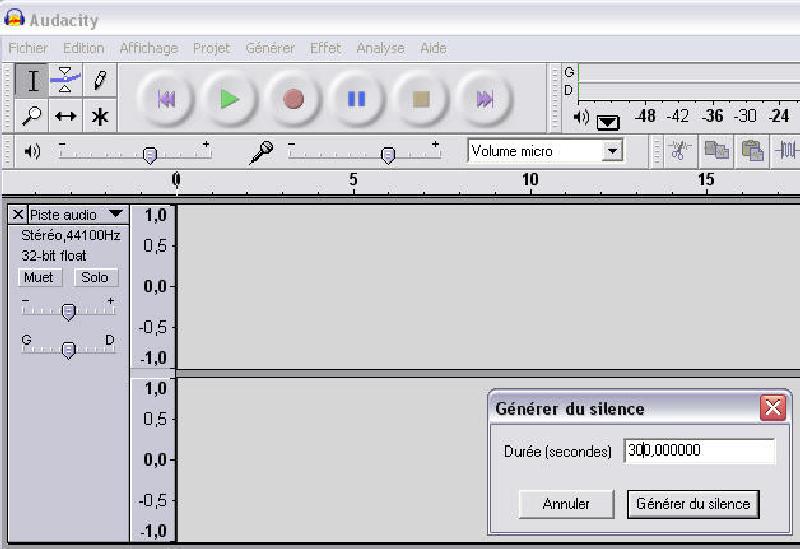Viewport: 800px width, 549px height.
Task: Click the 10 second mark on timeline
Action: (530, 180)
